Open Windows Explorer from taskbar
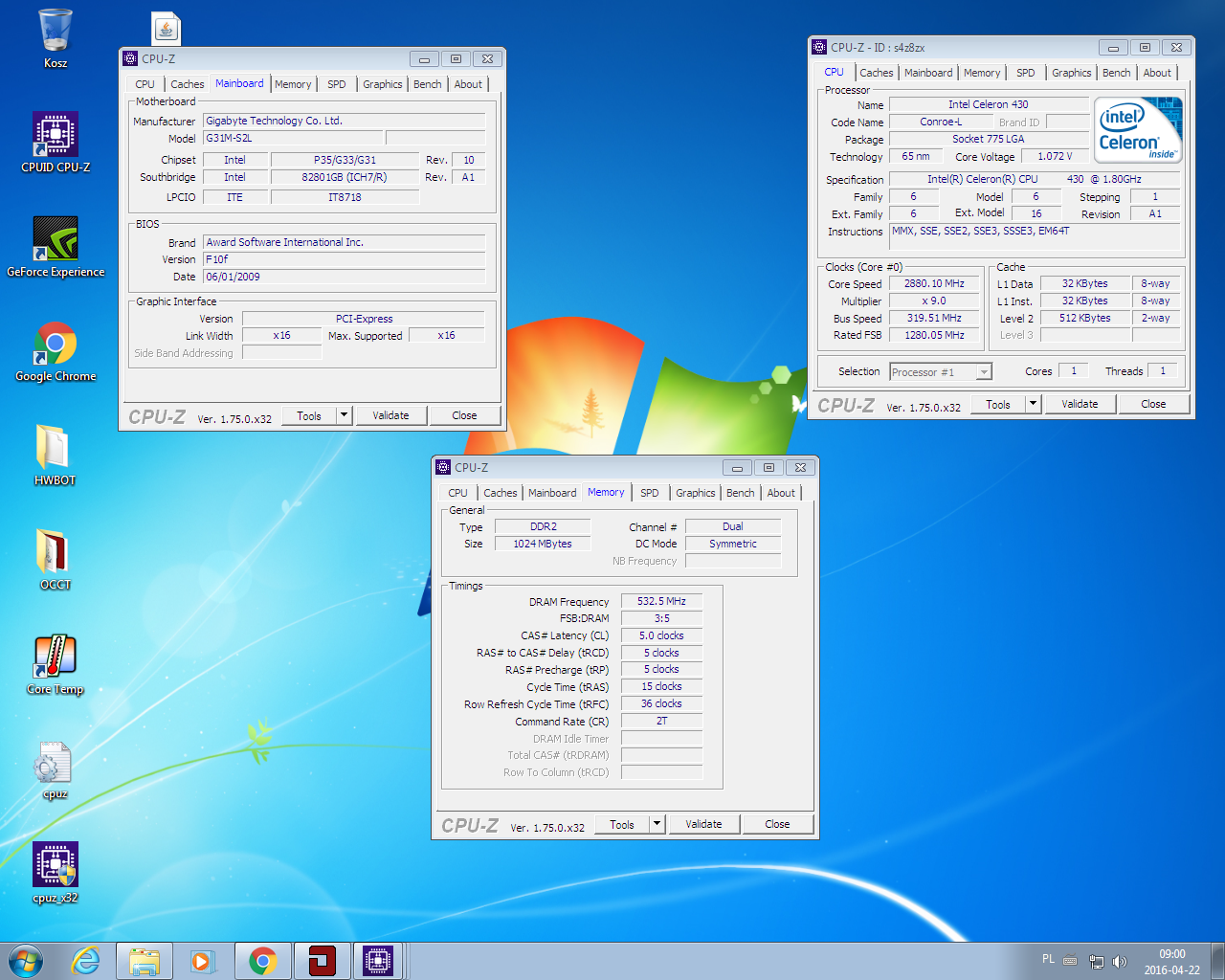1225x980 pixels. point(145,961)
